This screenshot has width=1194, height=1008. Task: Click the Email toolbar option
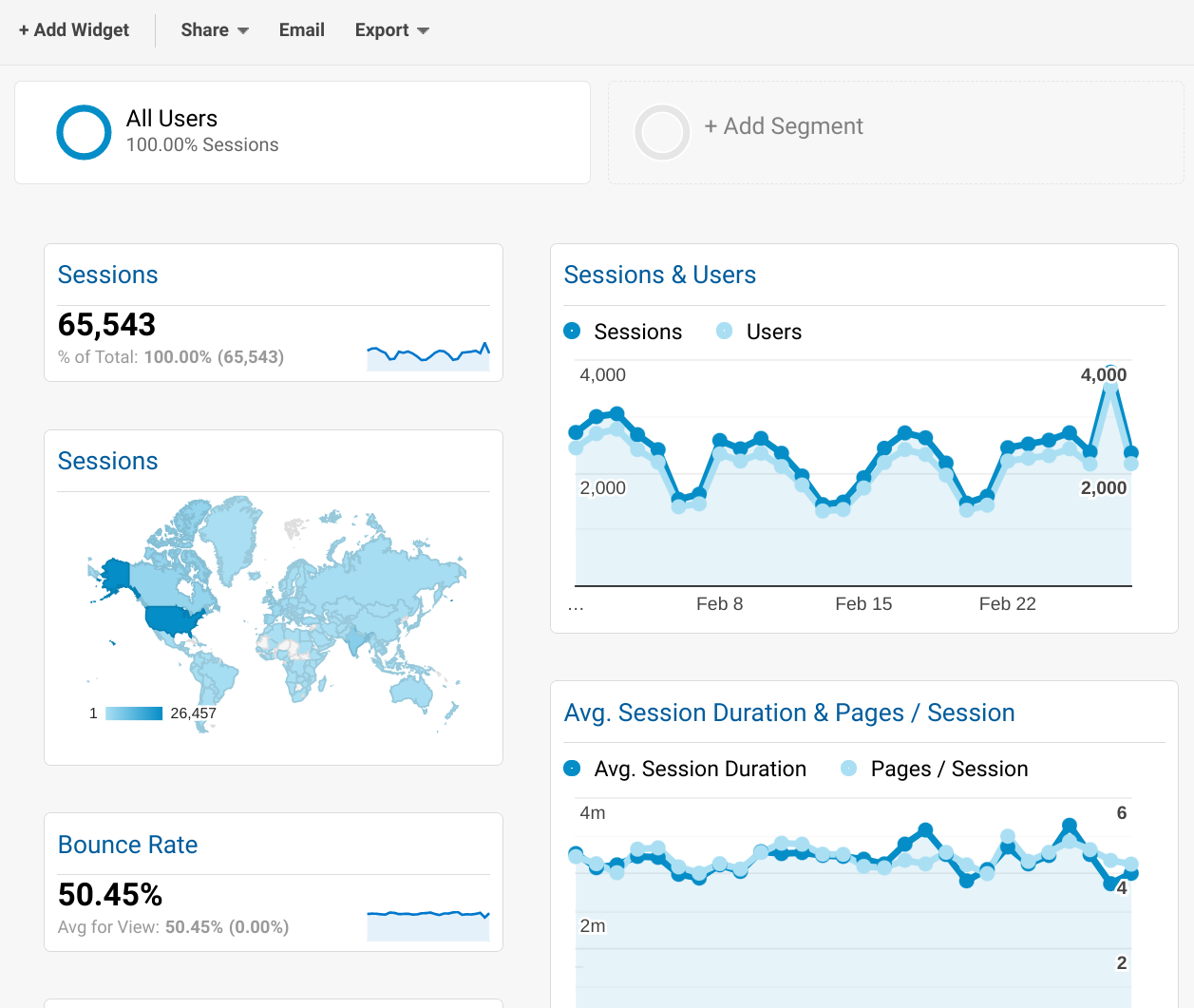(302, 30)
